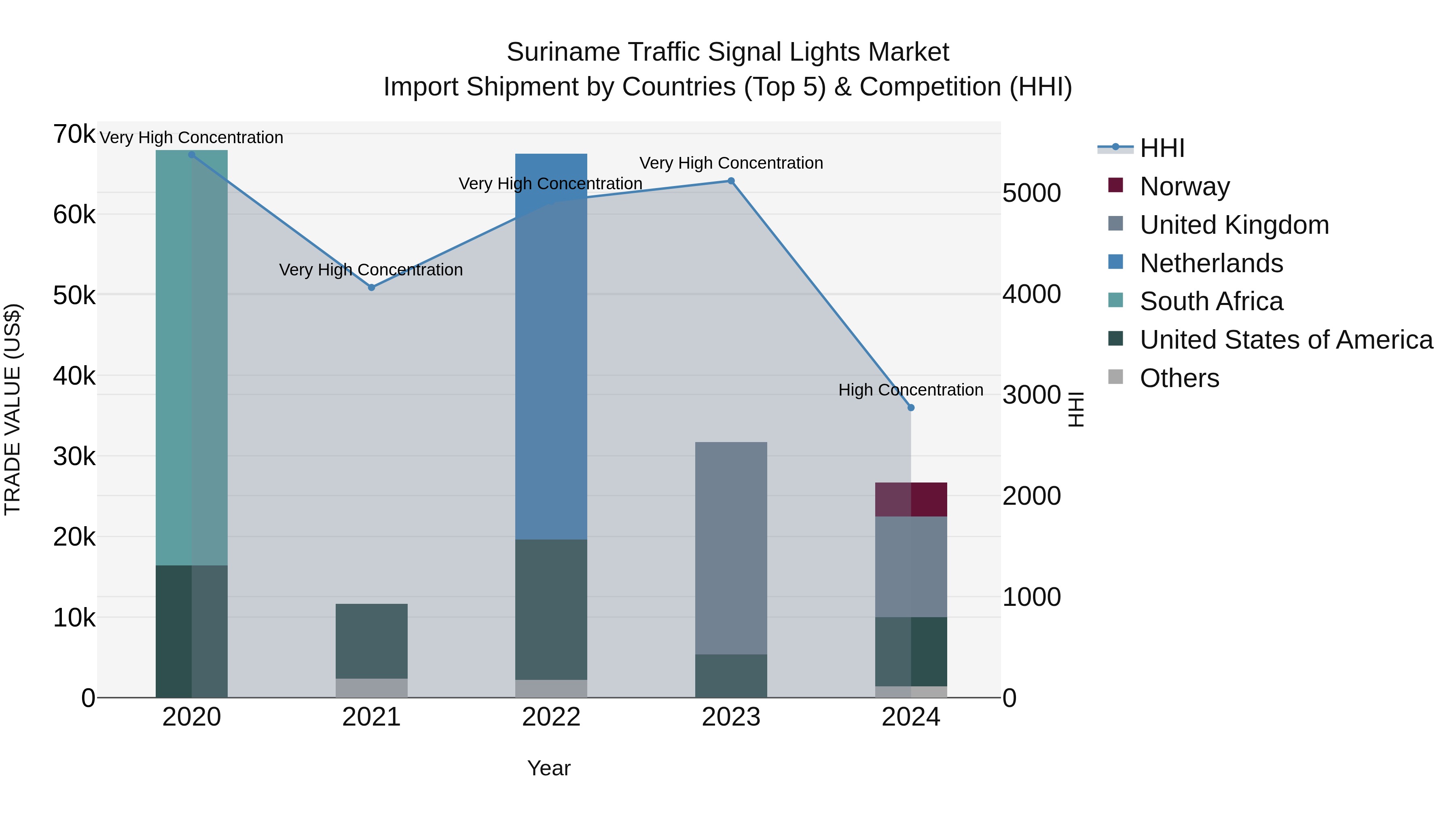The image size is (1456, 819).
Task: Click the South Africa teal legend swatch
Action: coord(1116,300)
